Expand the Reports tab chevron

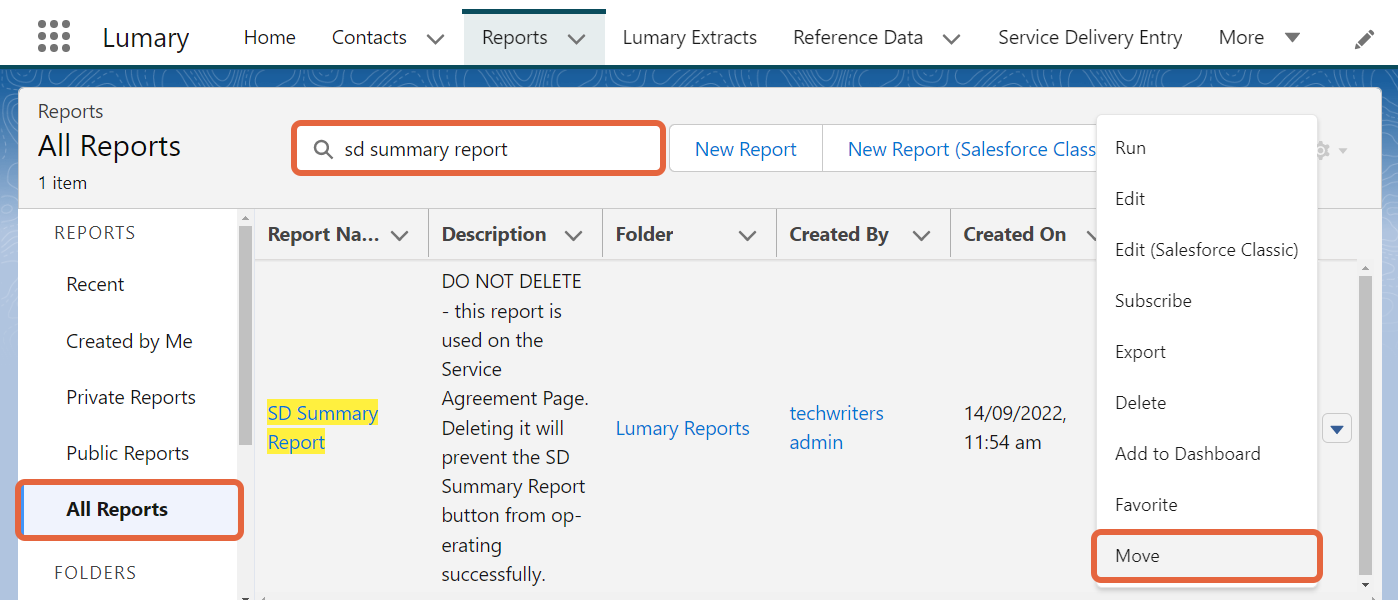point(576,39)
